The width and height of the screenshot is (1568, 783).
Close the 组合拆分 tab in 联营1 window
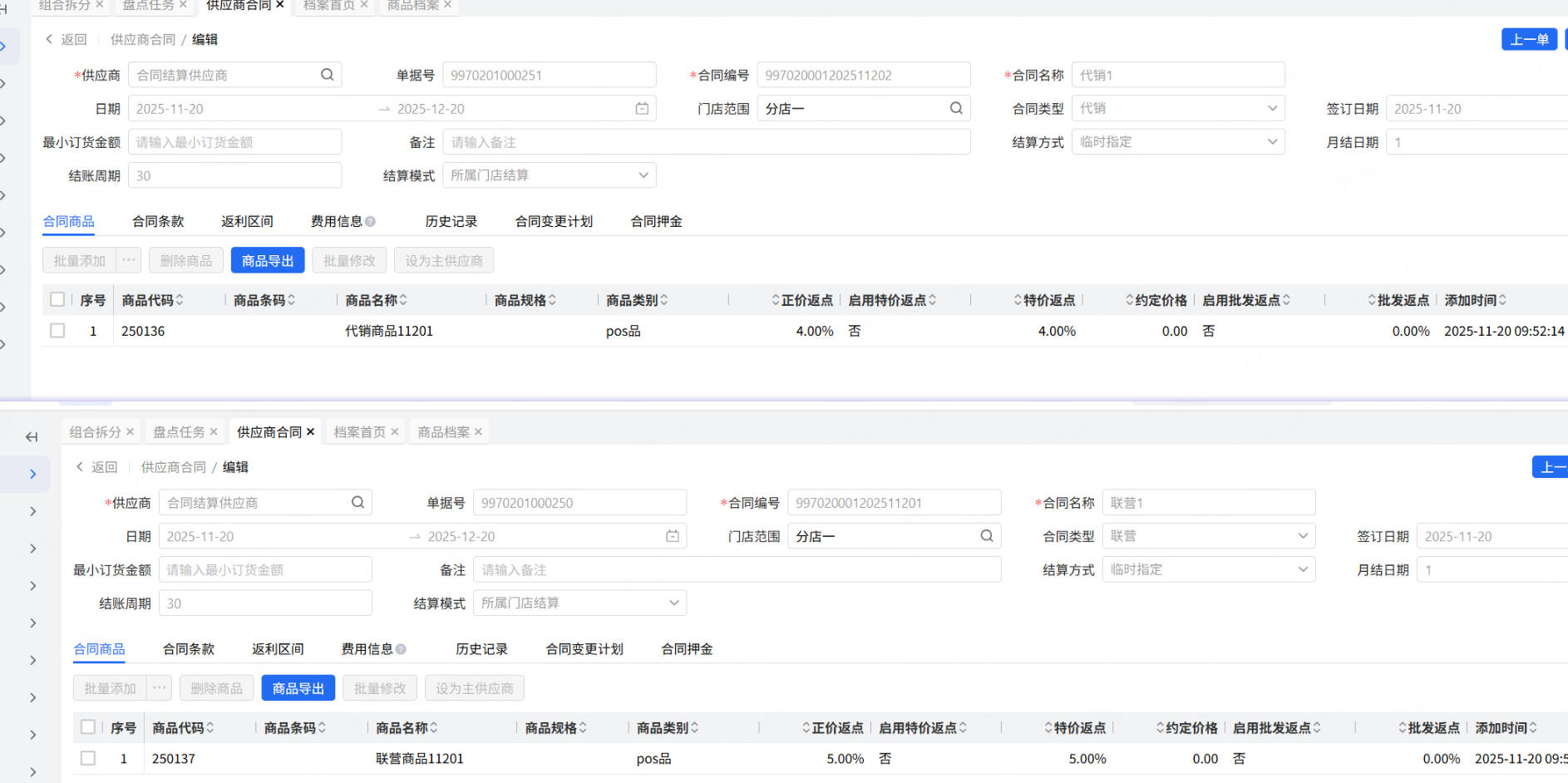pos(130,431)
